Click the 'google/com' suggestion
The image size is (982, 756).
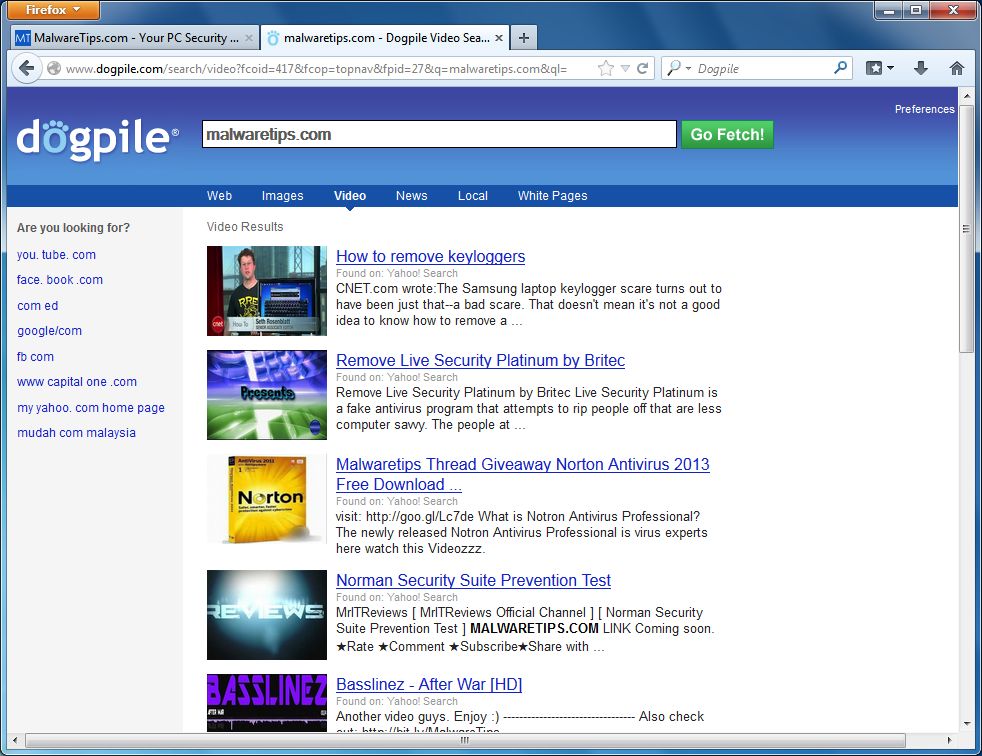coord(49,331)
